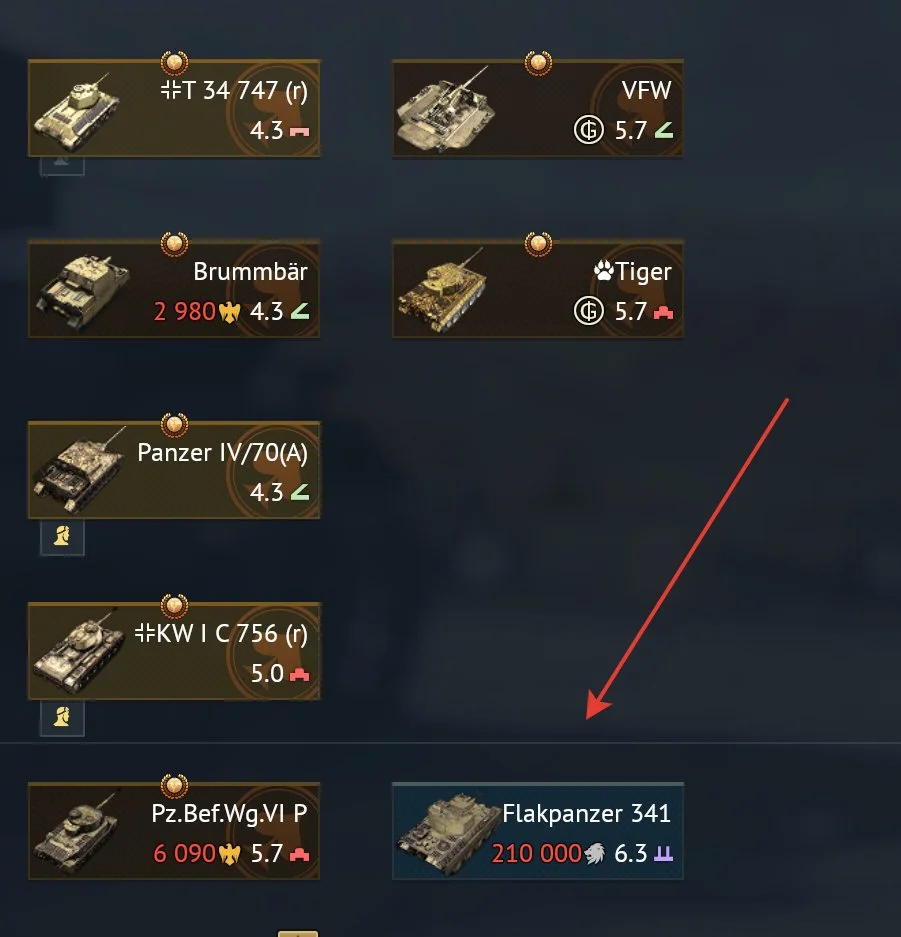Viewport: 901px width, 937px height.
Task: Open the Pz.Bef.Wg.VI P vehicle card
Action: click(174, 831)
